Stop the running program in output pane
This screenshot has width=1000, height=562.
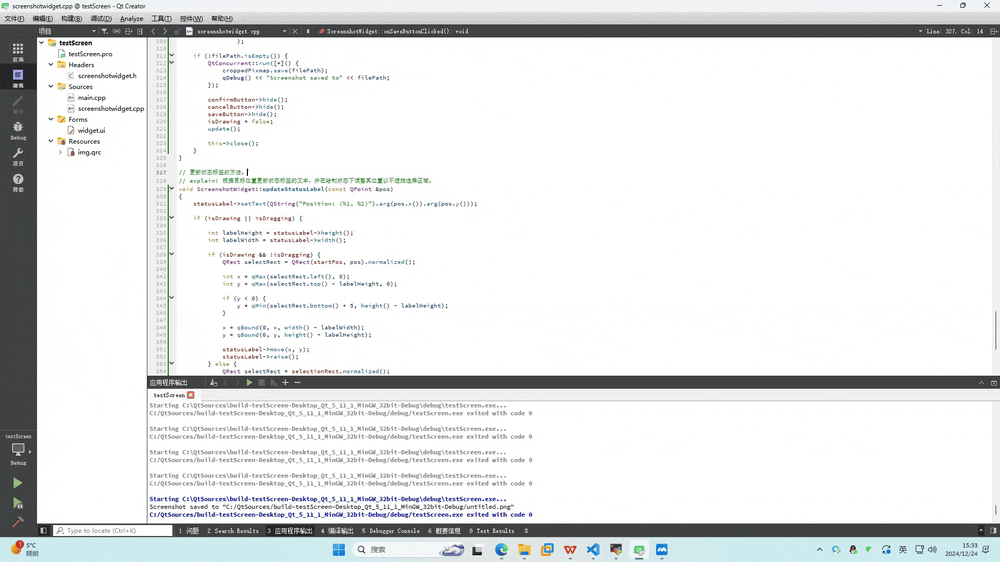point(261,383)
